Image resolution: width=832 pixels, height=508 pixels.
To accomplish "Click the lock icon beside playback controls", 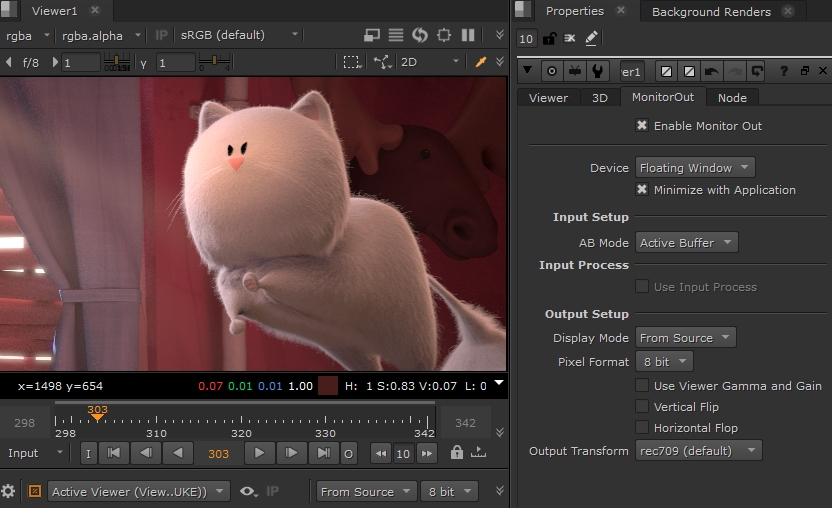I will (x=456, y=453).
